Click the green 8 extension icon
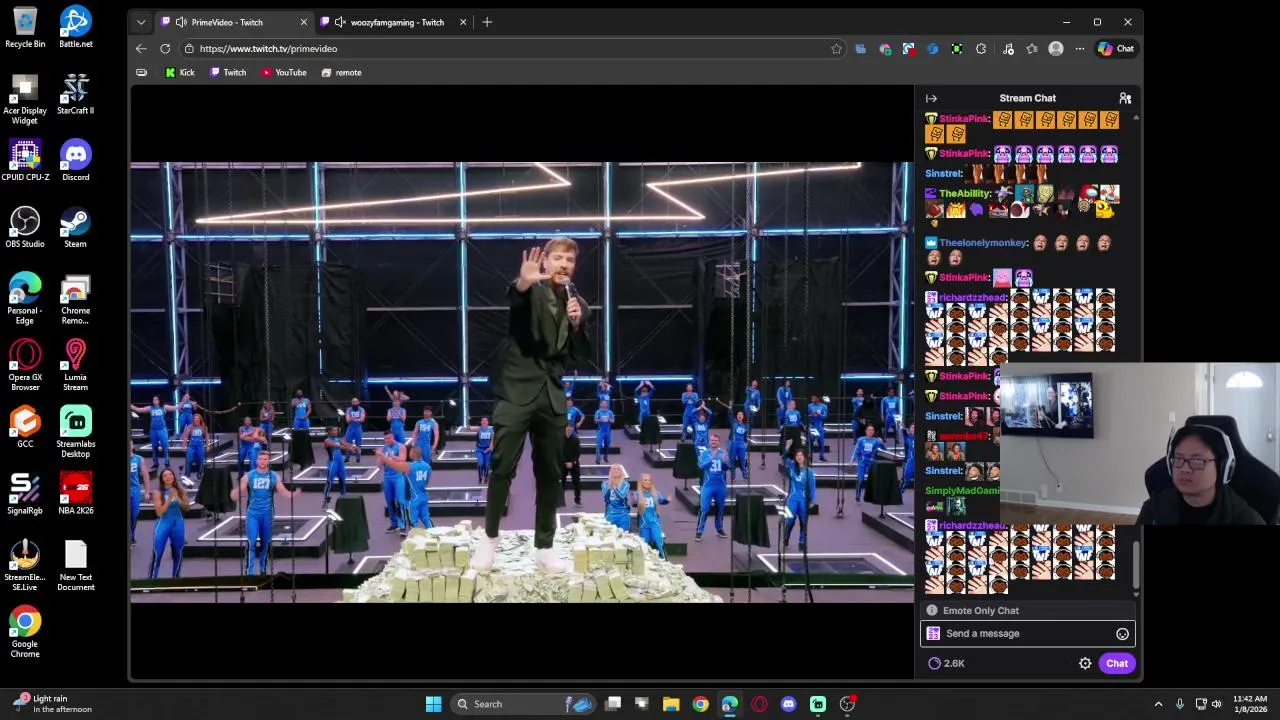1280x720 pixels. [x=957, y=48]
